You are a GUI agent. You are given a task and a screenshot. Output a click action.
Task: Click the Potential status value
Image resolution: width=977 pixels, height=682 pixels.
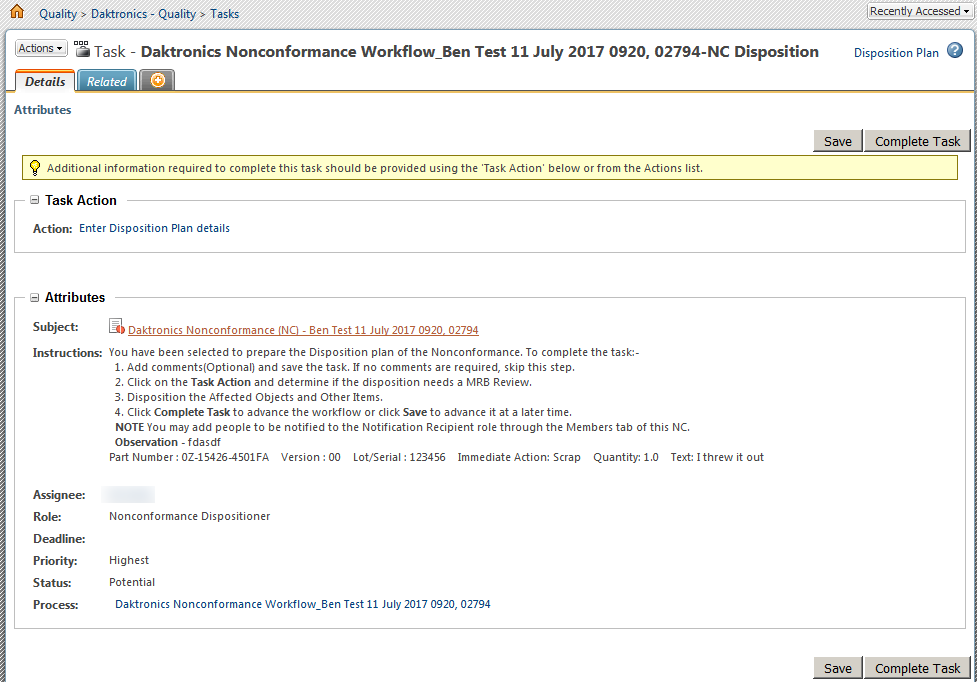132,582
